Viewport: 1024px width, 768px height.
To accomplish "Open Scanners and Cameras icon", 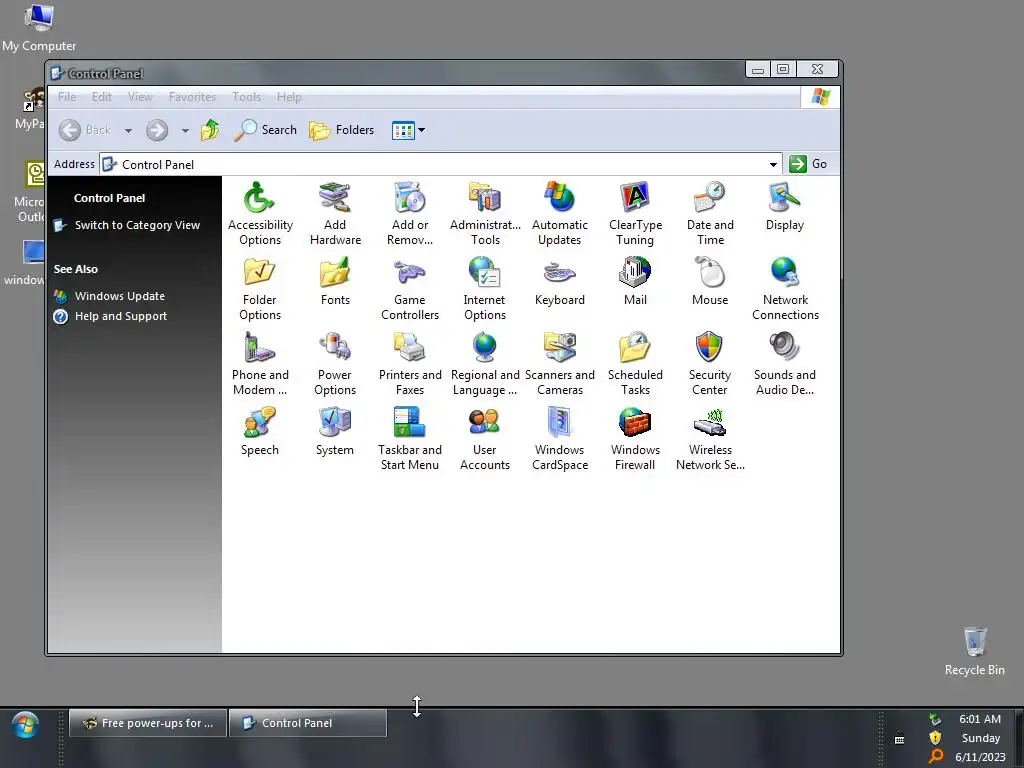I will pos(560,364).
